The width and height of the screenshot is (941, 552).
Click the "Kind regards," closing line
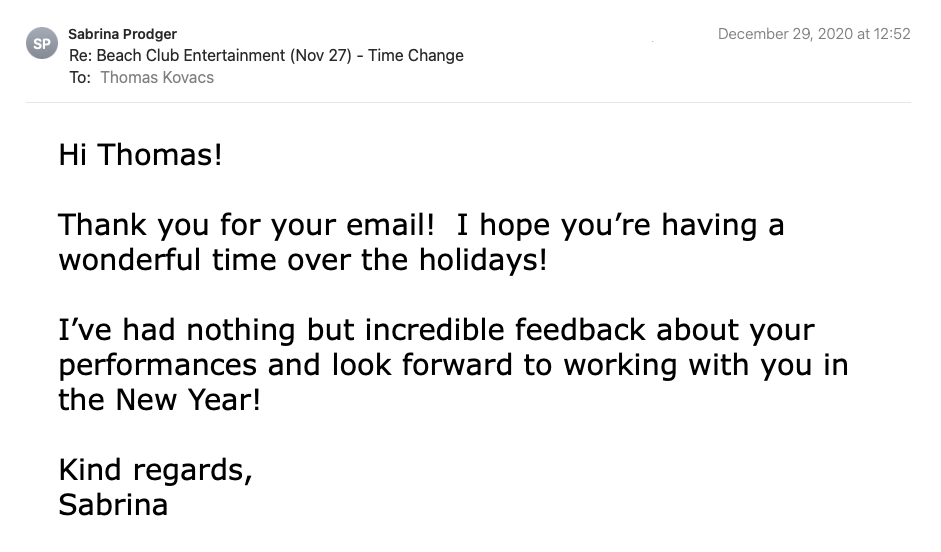point(155,470)
